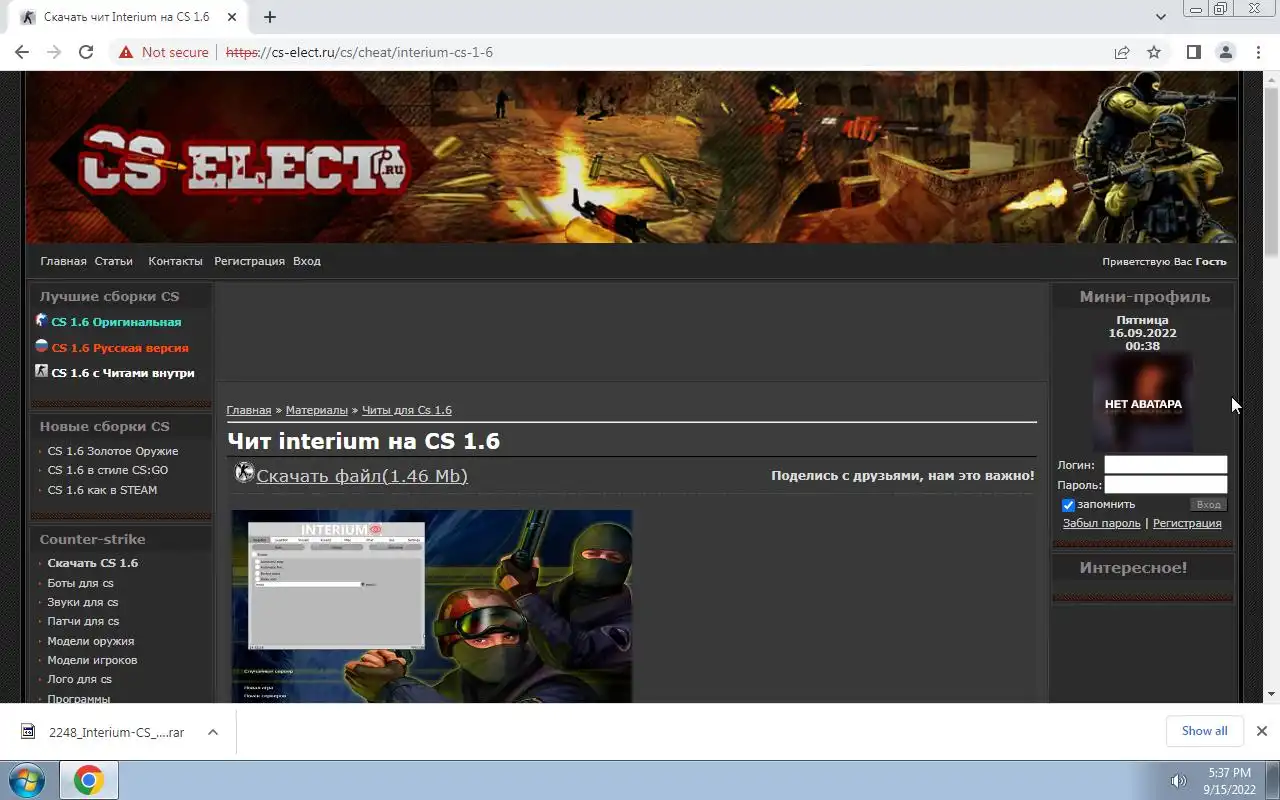This screenshot has height=800, width=1280.
Task: Click the Логин input field
Action: point(1165,464)
